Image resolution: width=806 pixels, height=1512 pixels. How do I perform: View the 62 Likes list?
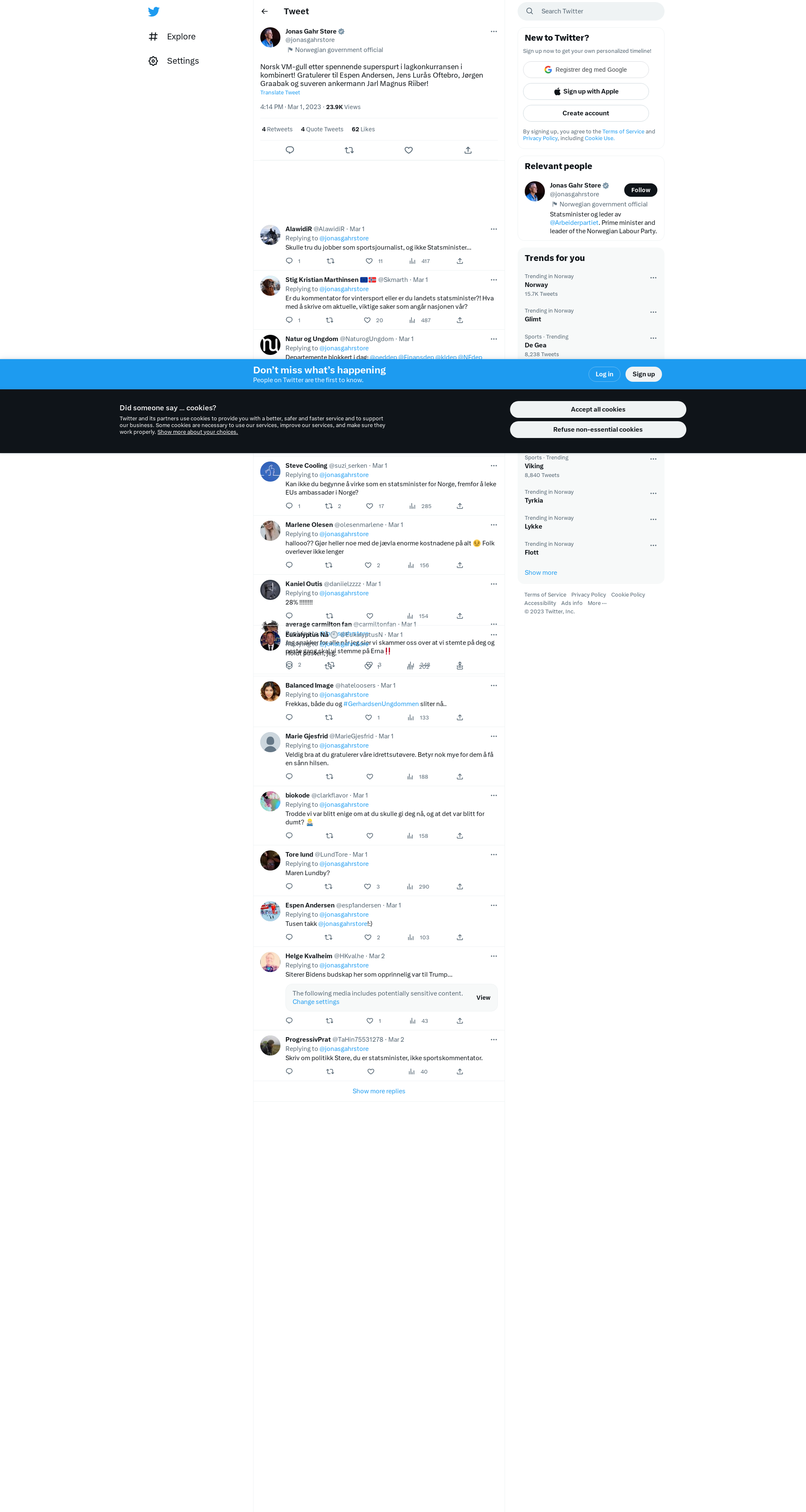[363, 129]
